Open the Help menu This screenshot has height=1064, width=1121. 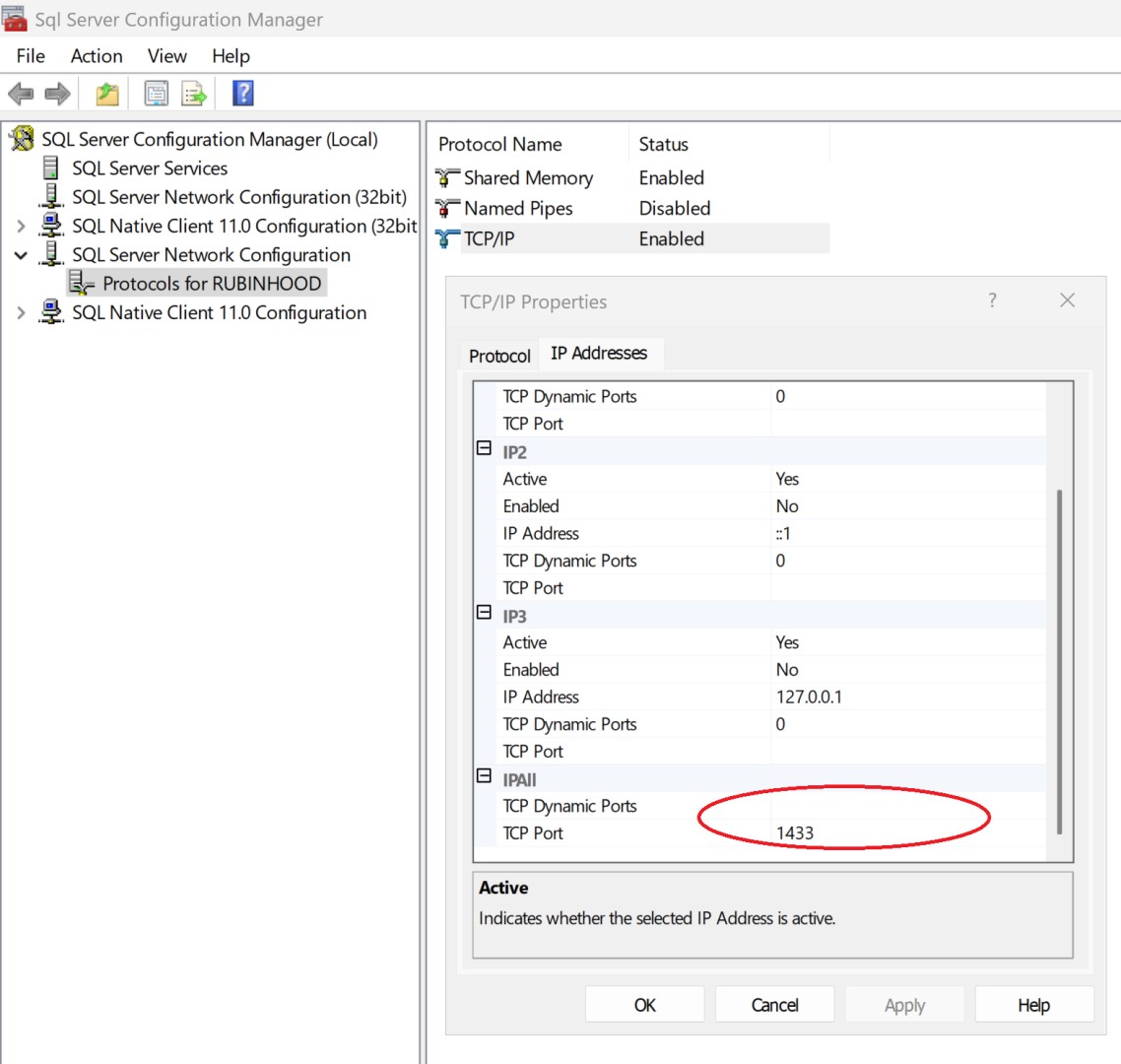tap(231, 56)
